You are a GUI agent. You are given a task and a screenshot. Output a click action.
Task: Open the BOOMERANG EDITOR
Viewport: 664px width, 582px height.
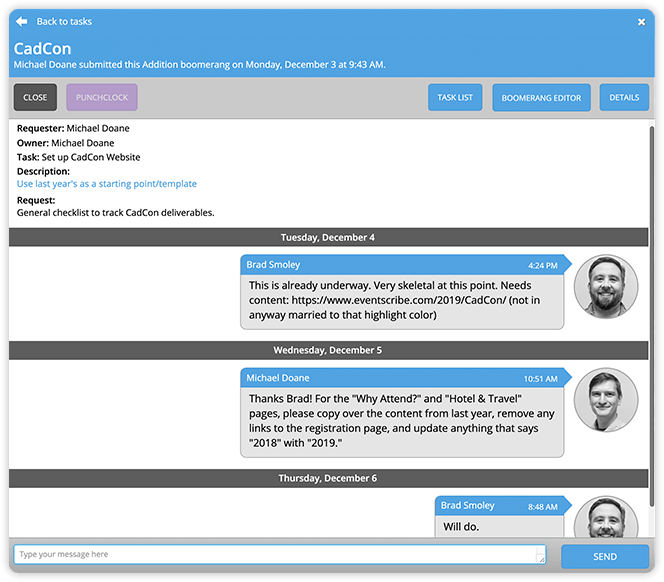541,98
